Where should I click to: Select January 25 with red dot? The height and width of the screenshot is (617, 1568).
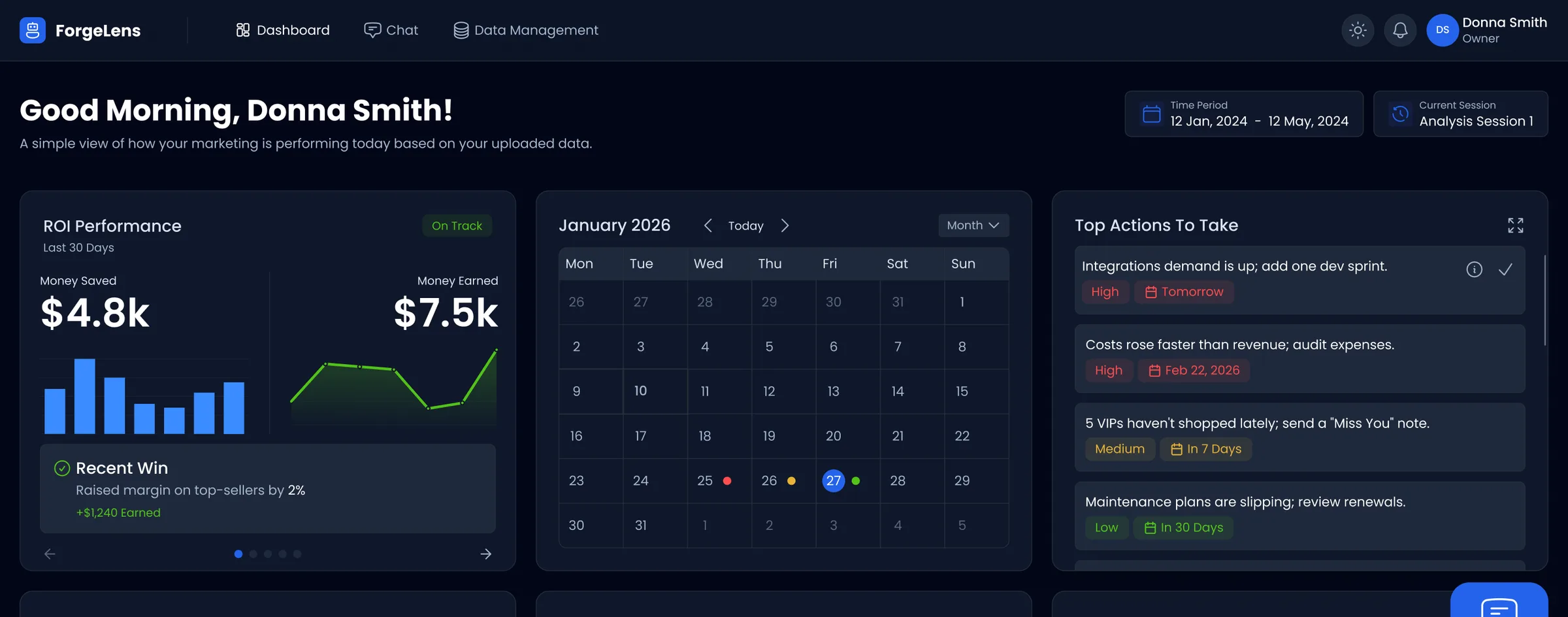719,480
